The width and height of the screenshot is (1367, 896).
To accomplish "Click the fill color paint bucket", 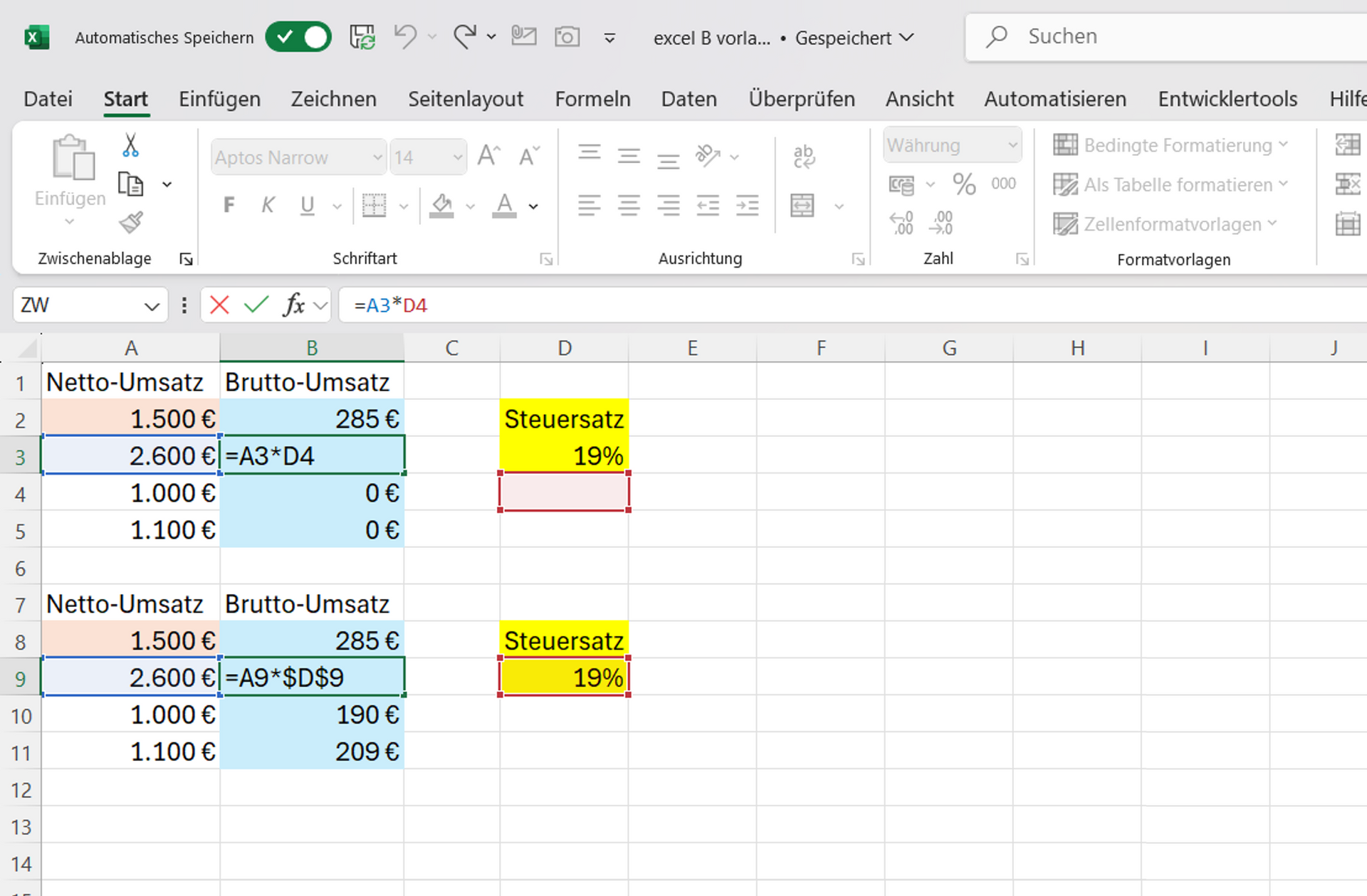I will pyautogui.click(x=441, y=206).
